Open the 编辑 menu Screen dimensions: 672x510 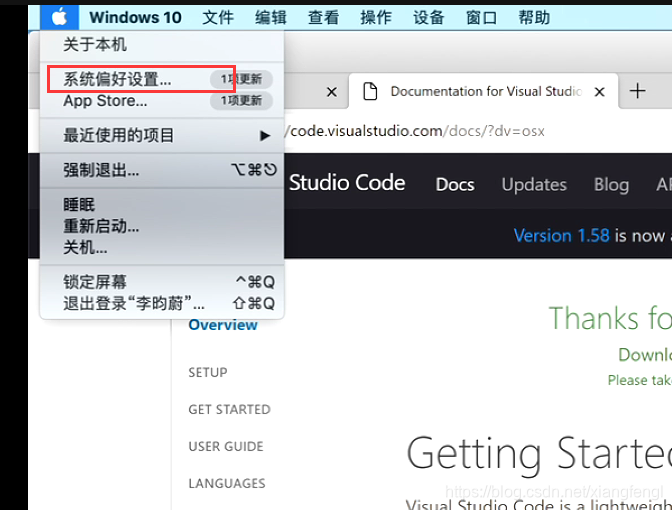270,18
